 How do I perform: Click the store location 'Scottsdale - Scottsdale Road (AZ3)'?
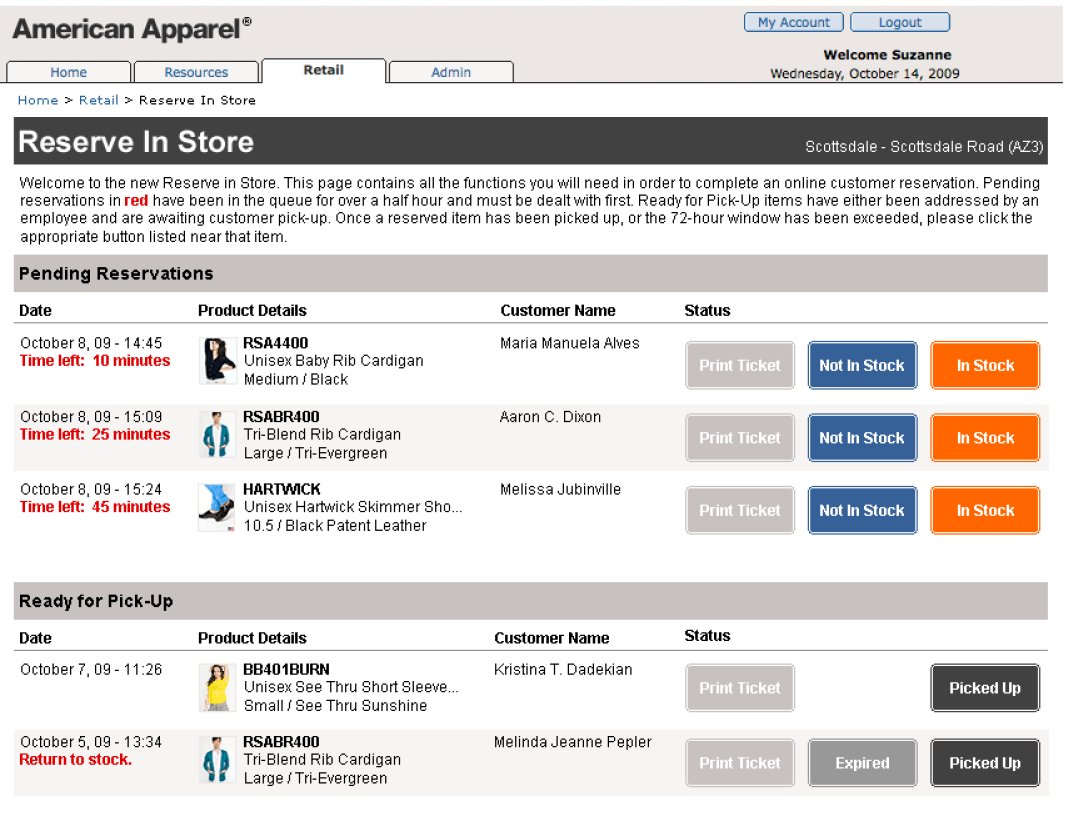click(x=924, y=147)
